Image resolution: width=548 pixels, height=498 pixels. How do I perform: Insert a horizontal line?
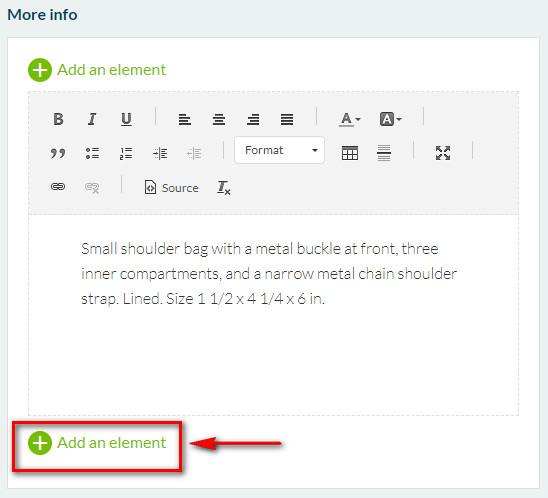tap(384, 153)
